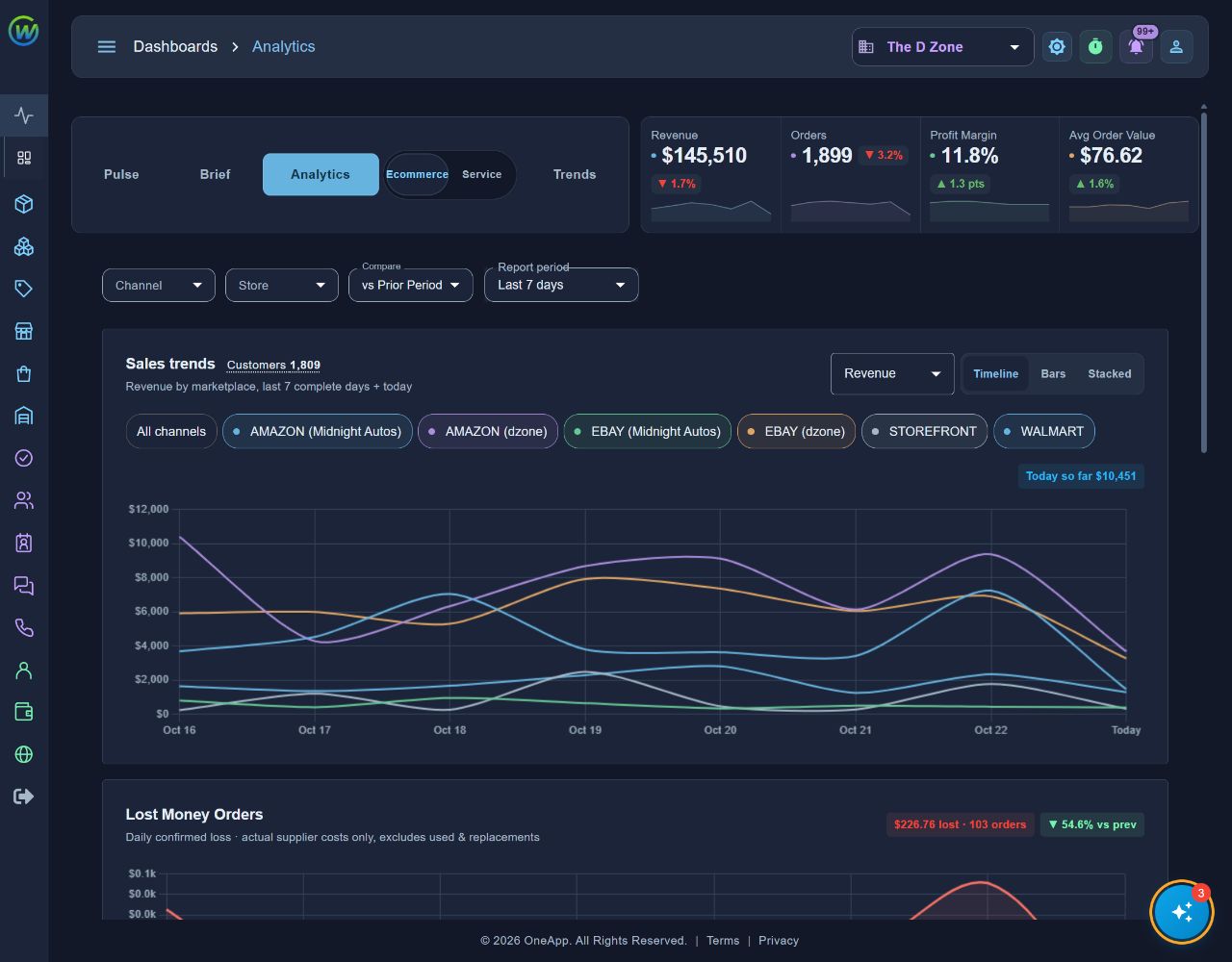
Task: Open the settings gear in header
Action: click(x=1058, y=46)
